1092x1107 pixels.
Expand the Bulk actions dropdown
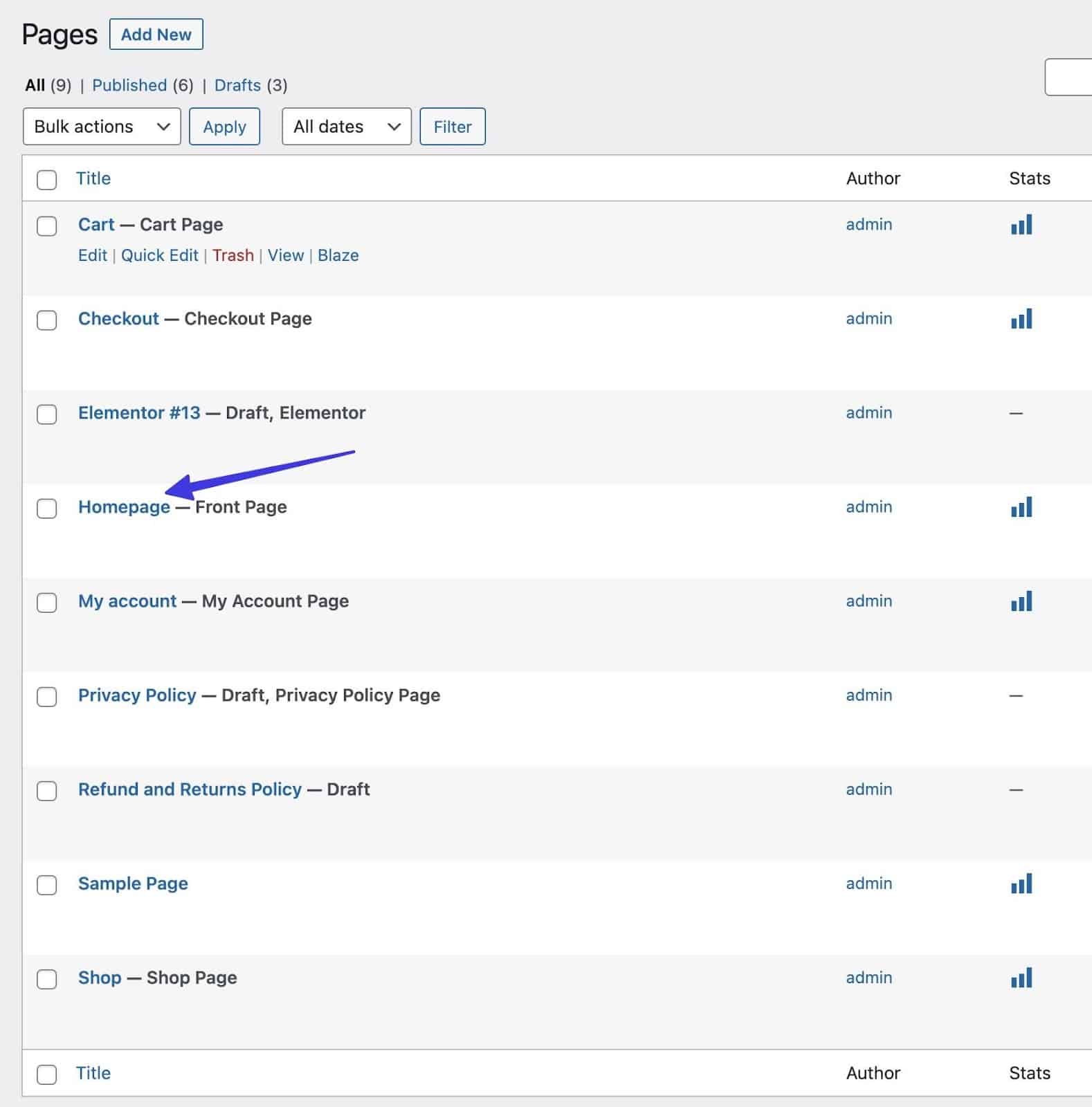coord(102,127)
